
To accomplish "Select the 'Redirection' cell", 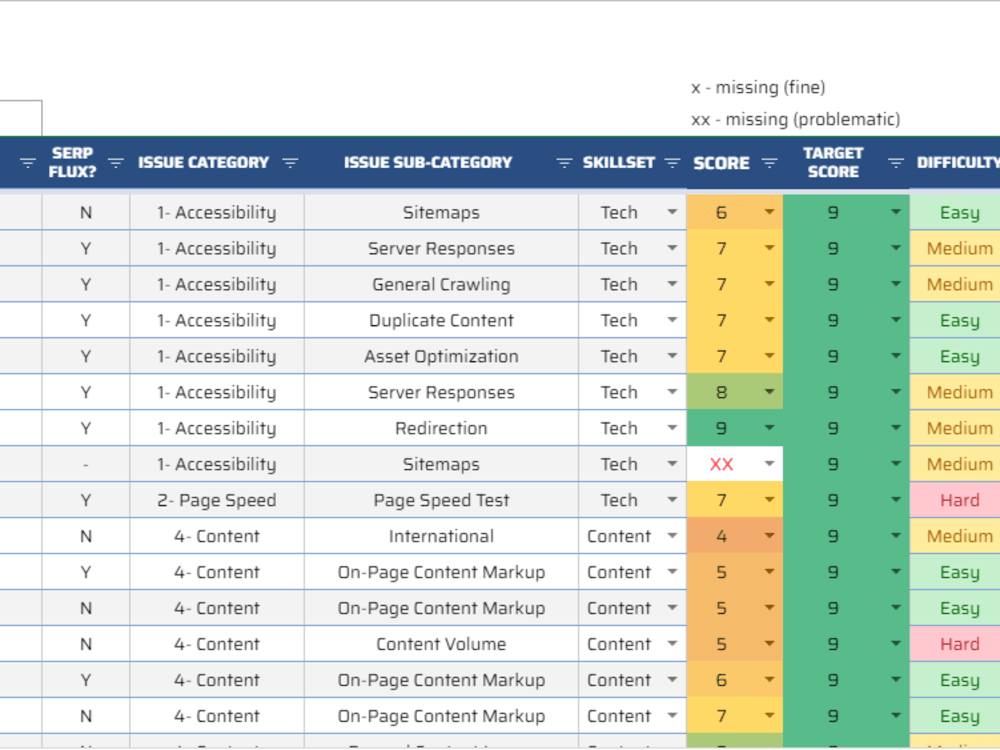I will coord(441,429).
